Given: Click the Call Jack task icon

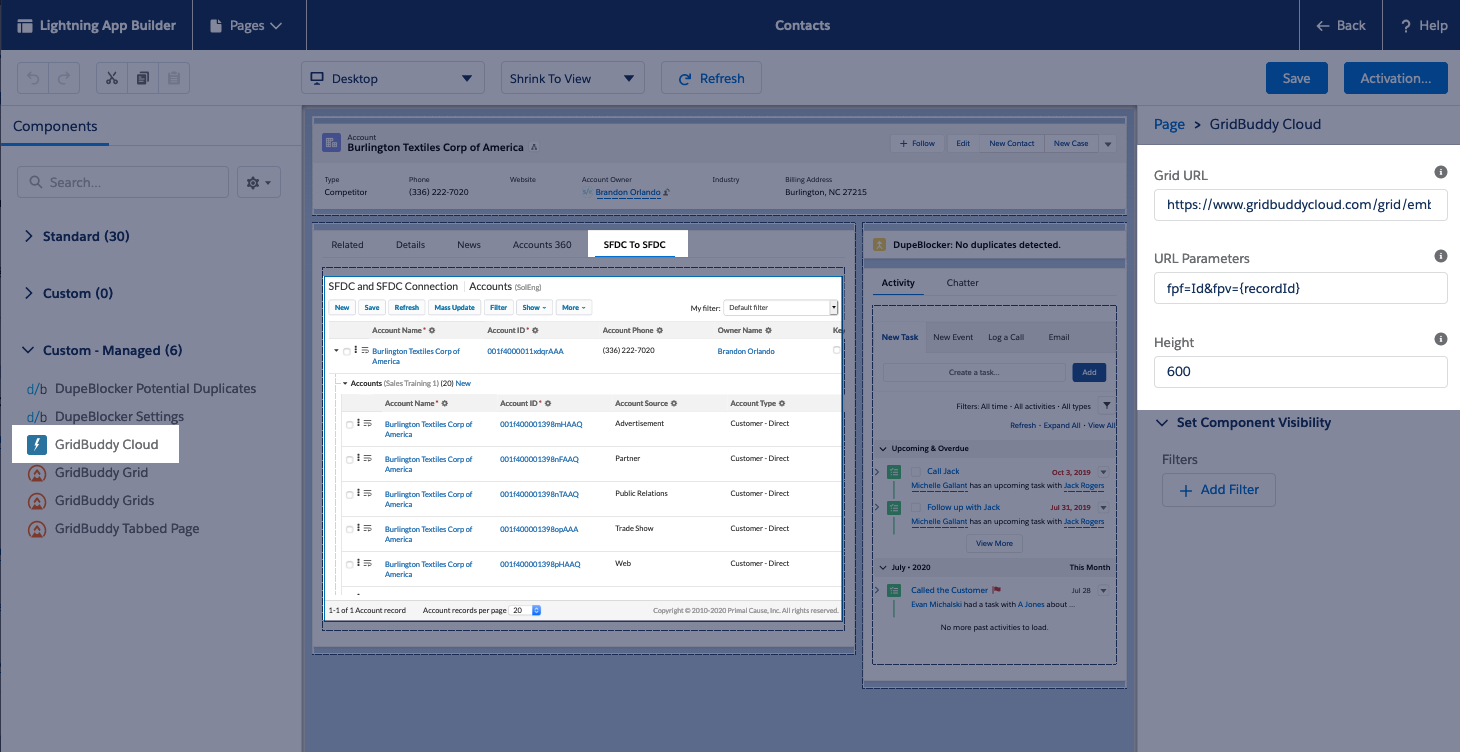Looking at the screenshot, I should (x=894, y=471).
